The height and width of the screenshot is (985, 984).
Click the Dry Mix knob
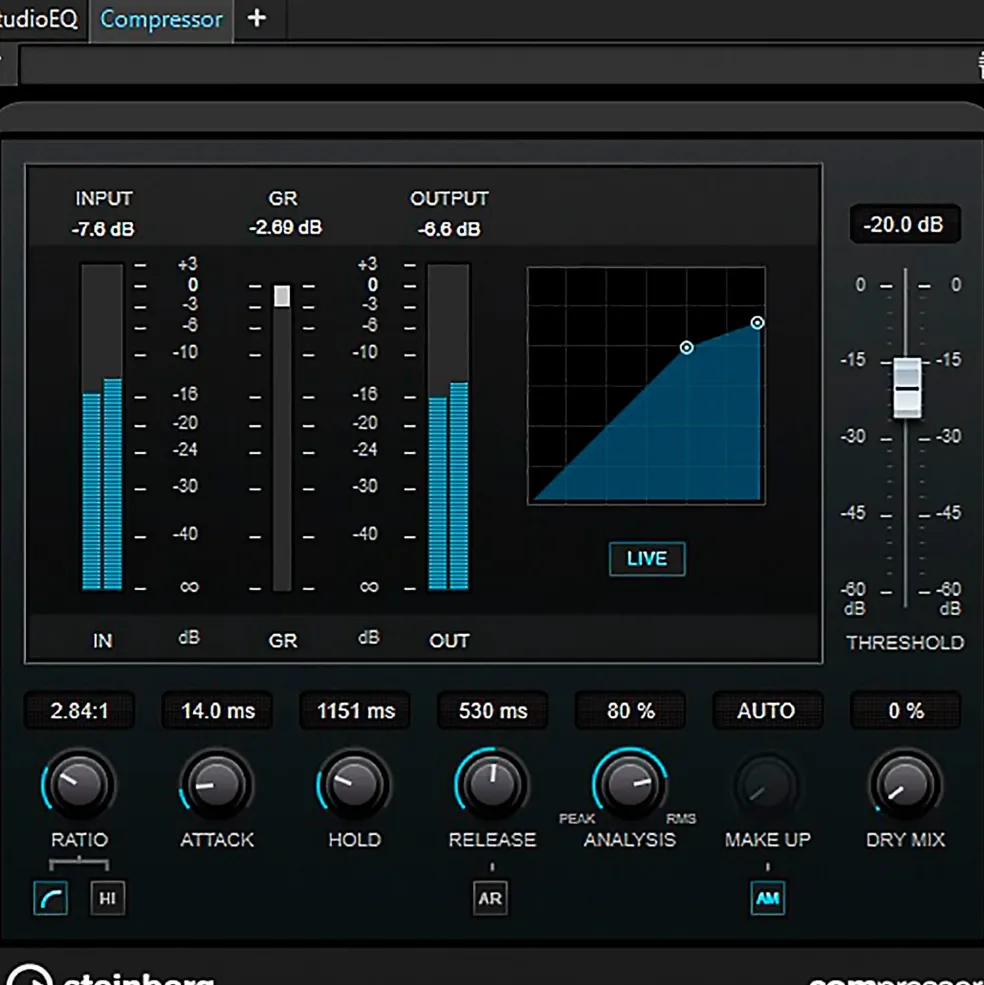[x=905, y=785]
